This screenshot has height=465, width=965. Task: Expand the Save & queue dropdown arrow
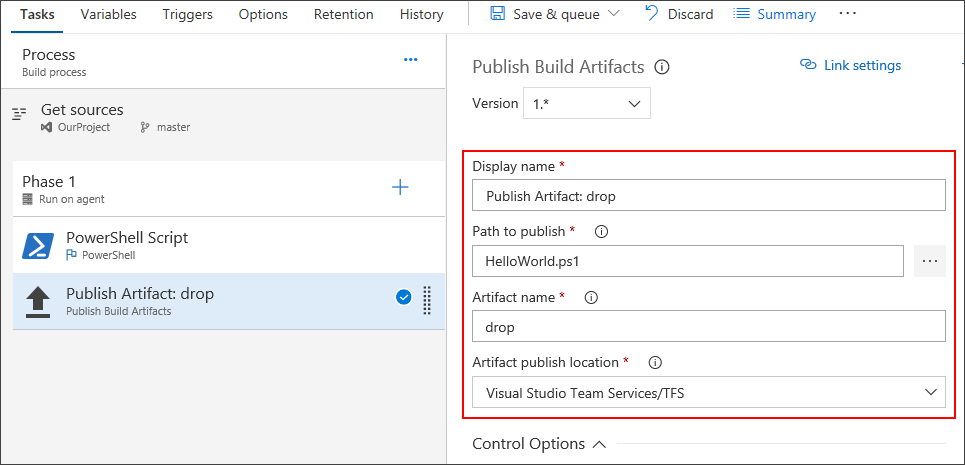(x=614, y=14)
